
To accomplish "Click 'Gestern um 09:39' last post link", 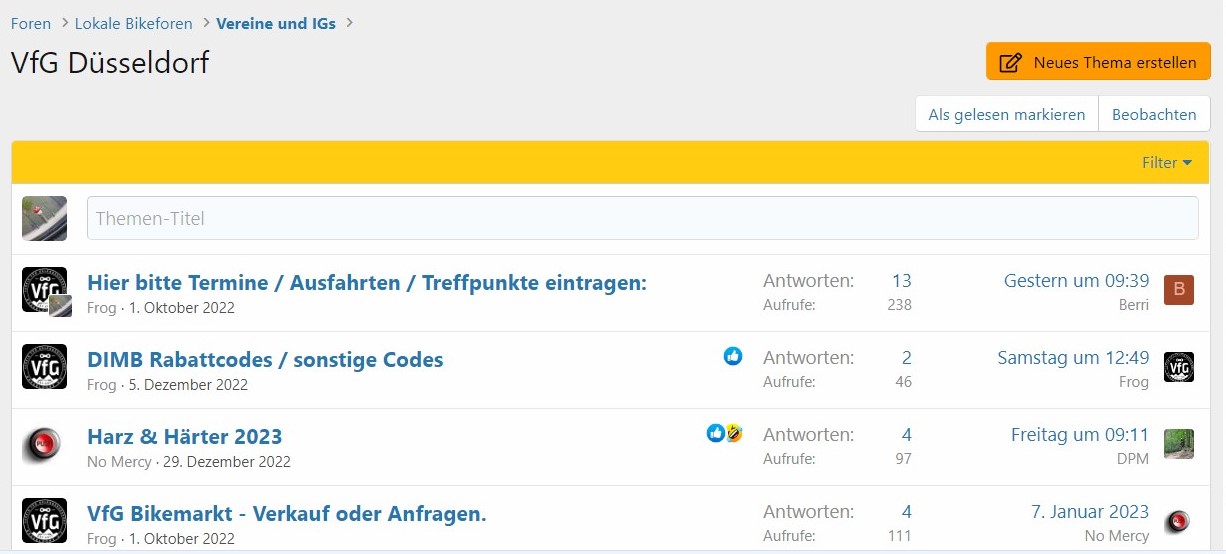I will pos(1076,281).
